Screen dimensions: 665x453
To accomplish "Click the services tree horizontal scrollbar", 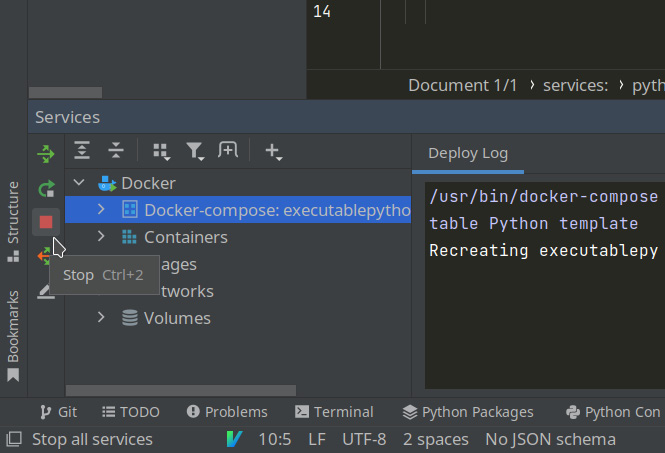I will [181, 390].
